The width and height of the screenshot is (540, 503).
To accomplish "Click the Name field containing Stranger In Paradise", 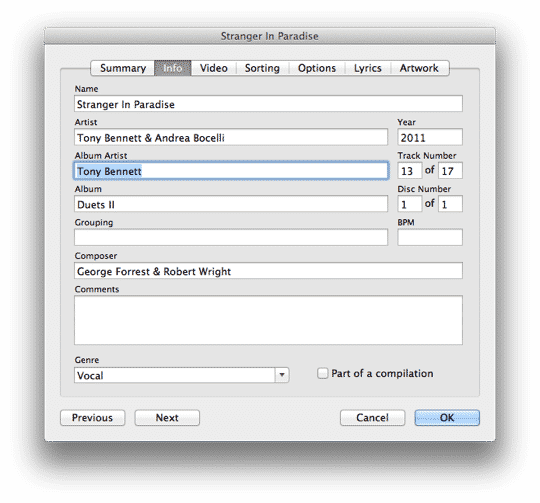I will pyautogui.click(x=268, y=104).
